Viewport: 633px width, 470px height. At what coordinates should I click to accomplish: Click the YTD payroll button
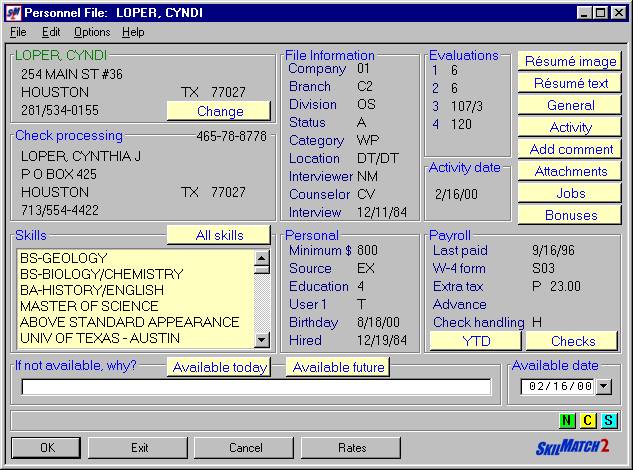(x=476, y=341)
